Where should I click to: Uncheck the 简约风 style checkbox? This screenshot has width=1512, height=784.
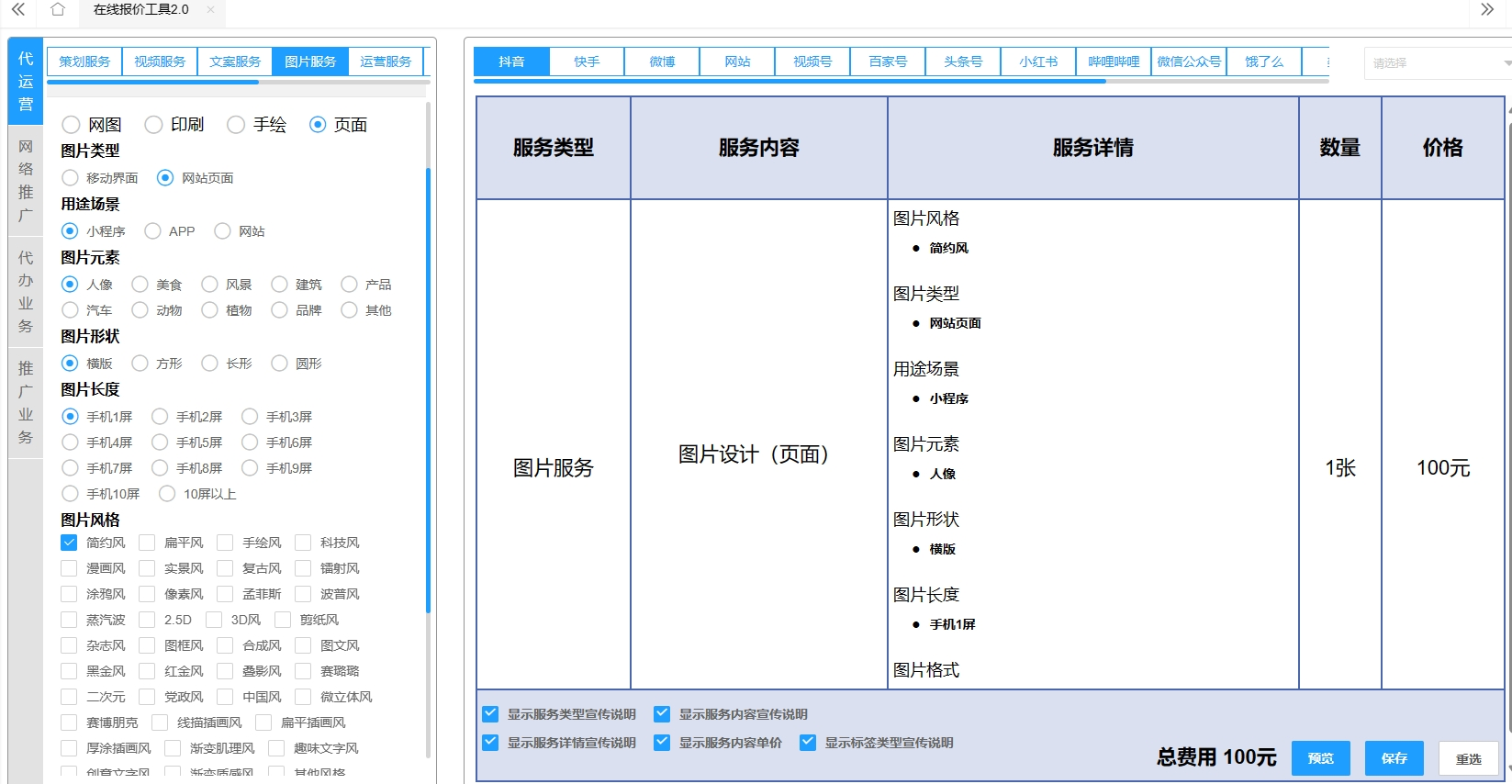69,543
